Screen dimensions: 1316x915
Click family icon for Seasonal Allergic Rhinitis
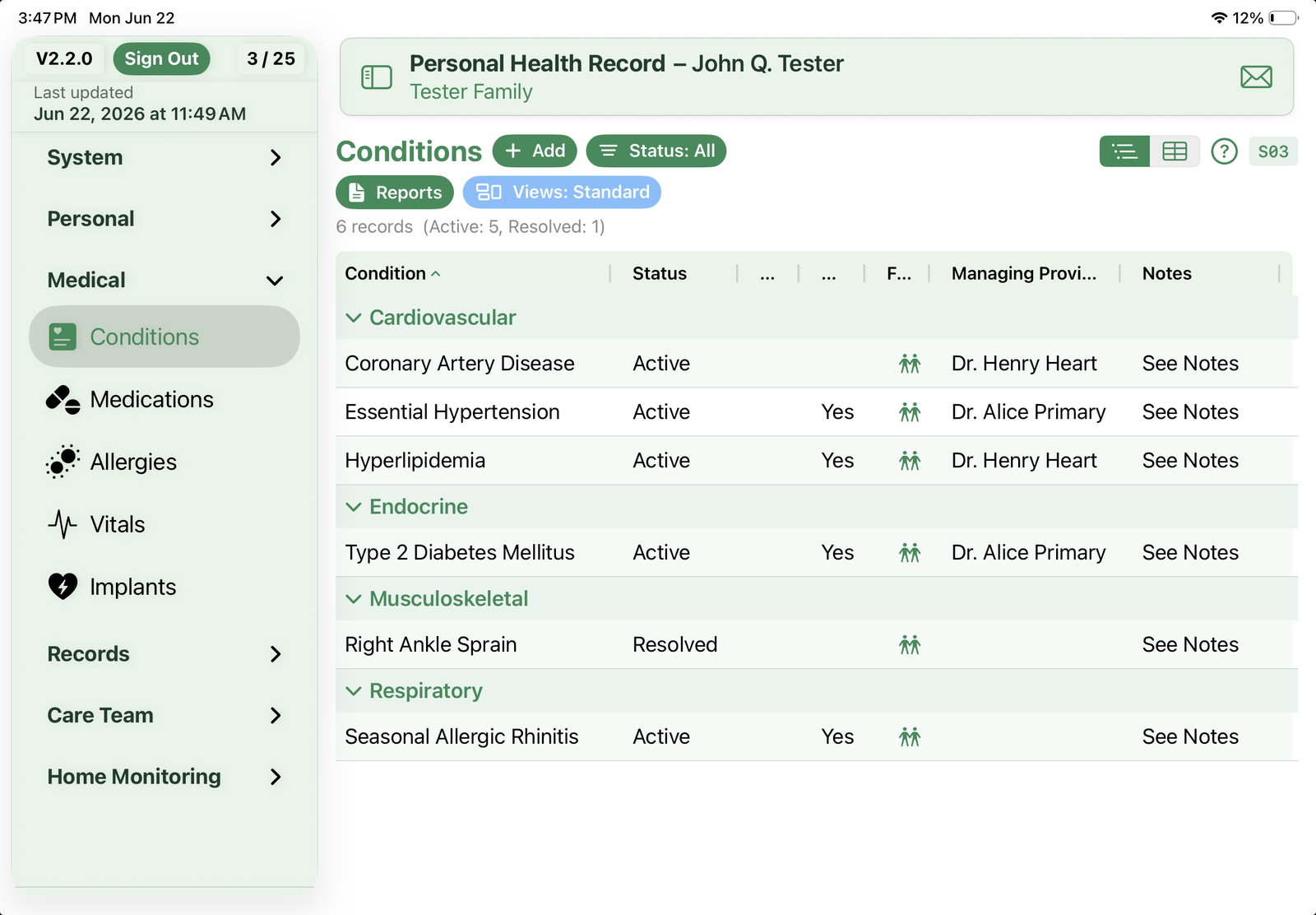tap(910, 737)
